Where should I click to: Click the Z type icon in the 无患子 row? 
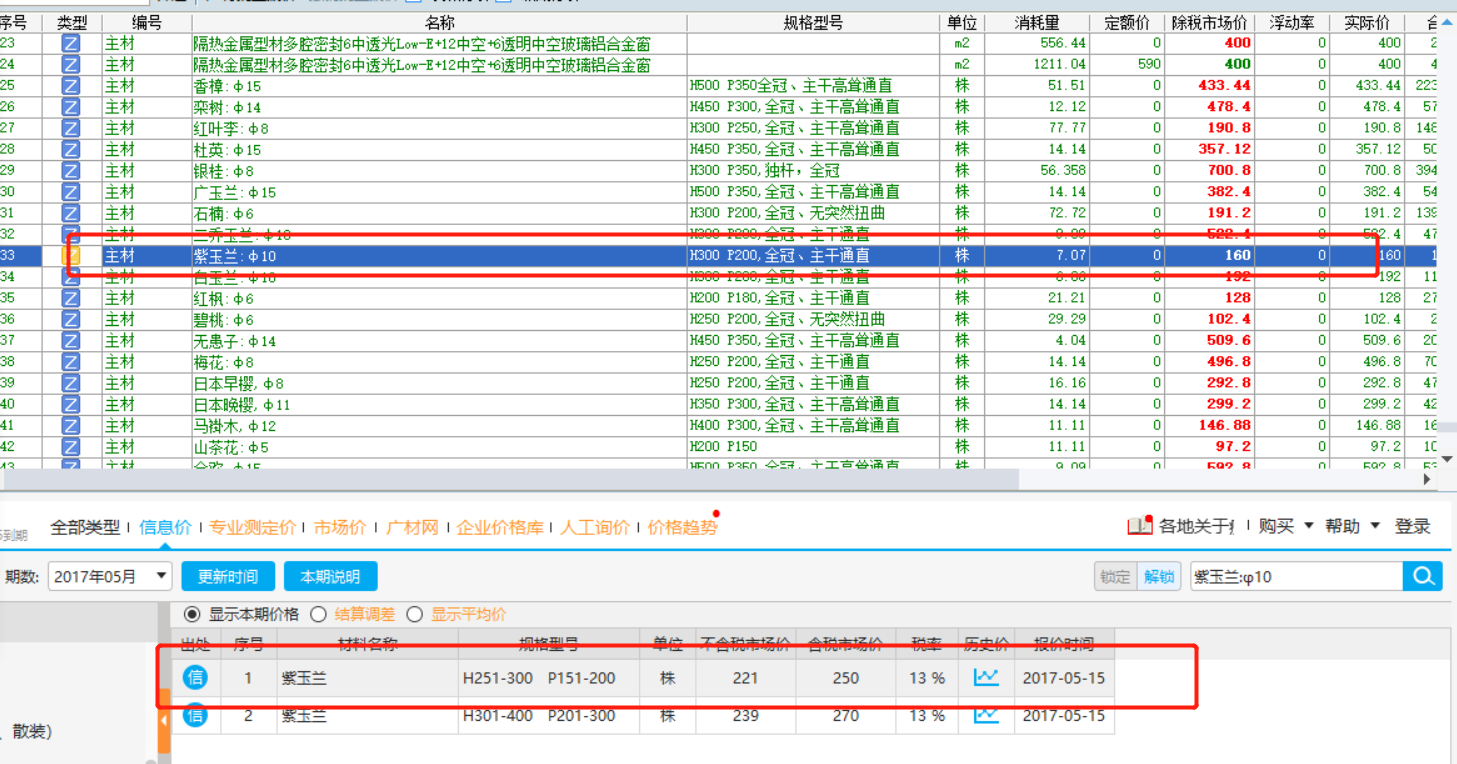point(71,341)
